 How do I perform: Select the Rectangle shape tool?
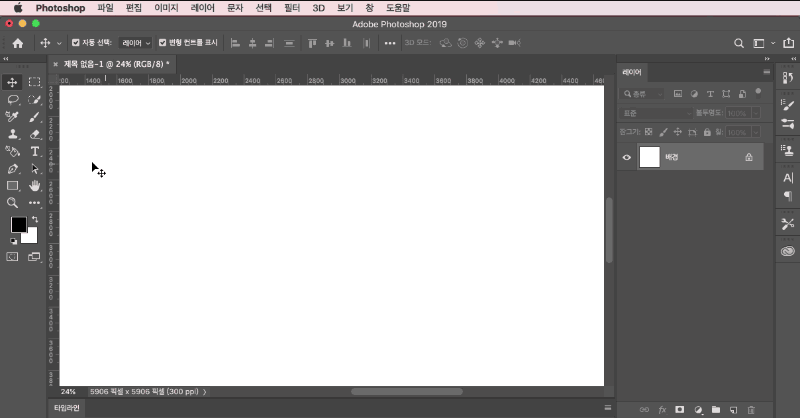(x=12, y=186)
